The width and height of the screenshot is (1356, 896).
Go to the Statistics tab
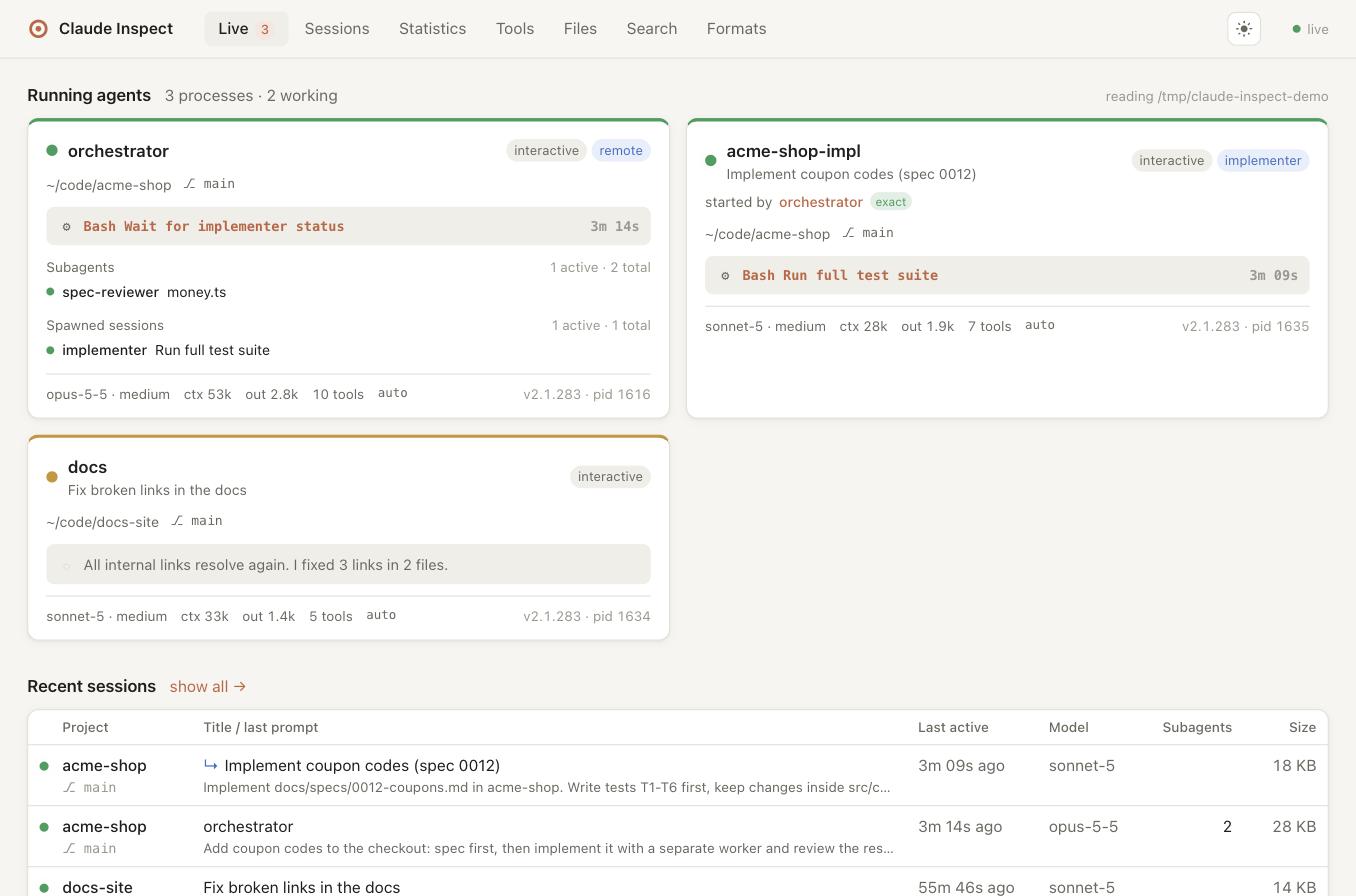tap(432, 29)
